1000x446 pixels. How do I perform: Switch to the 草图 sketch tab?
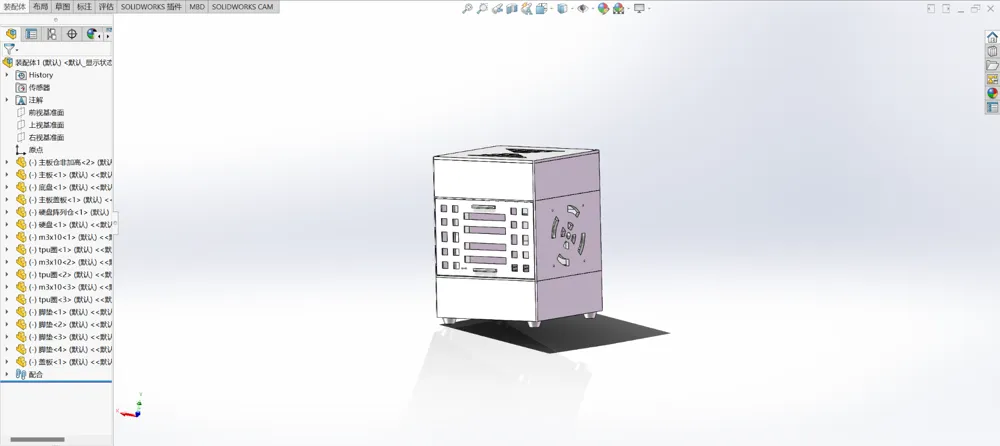click(62, 6)
